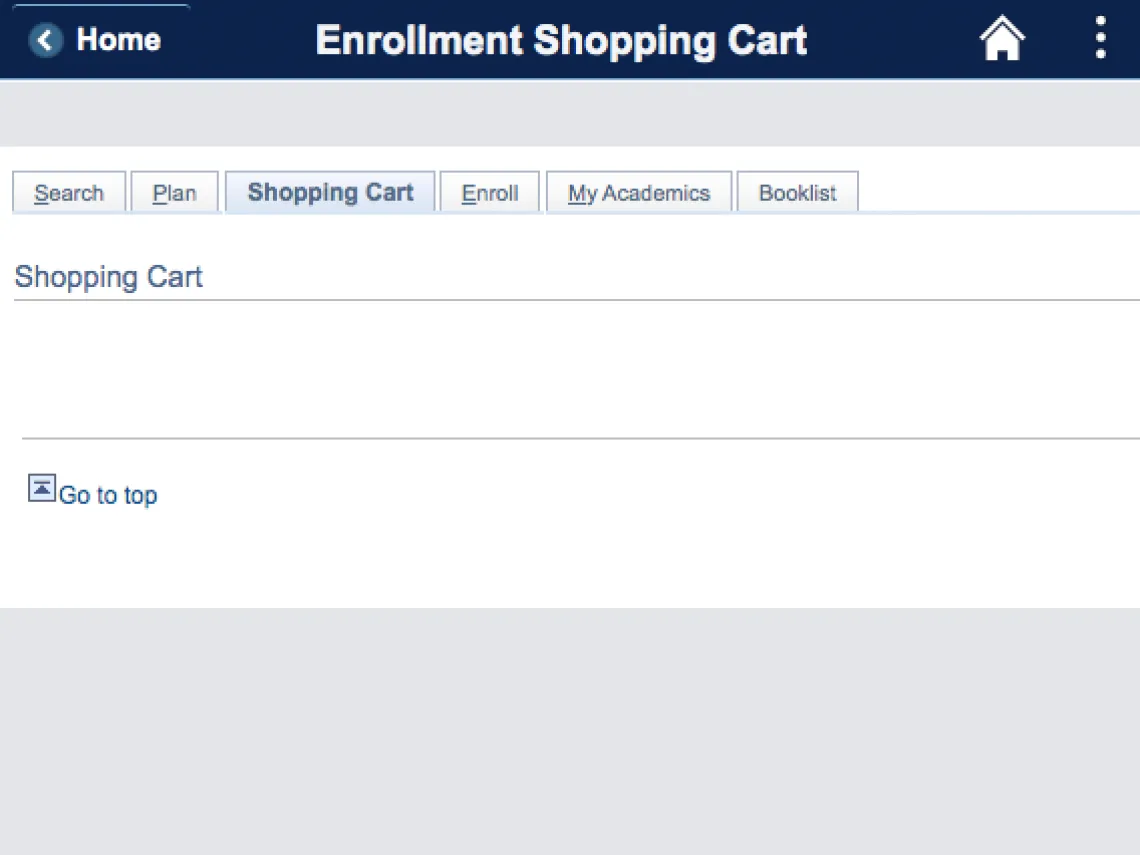This screenshot has width=1140, height=855.
Task: Click the Shopping Cart section heading
Action: (109, 277)
